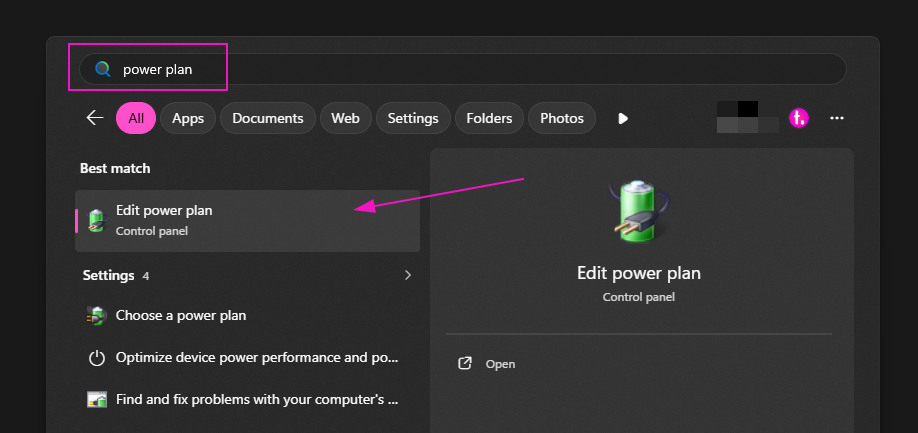The height and width of the screenshot is (433, 918).
Task: Switch to the Documents filter tab
Action: pyautogui.click(x=268, y=118)
